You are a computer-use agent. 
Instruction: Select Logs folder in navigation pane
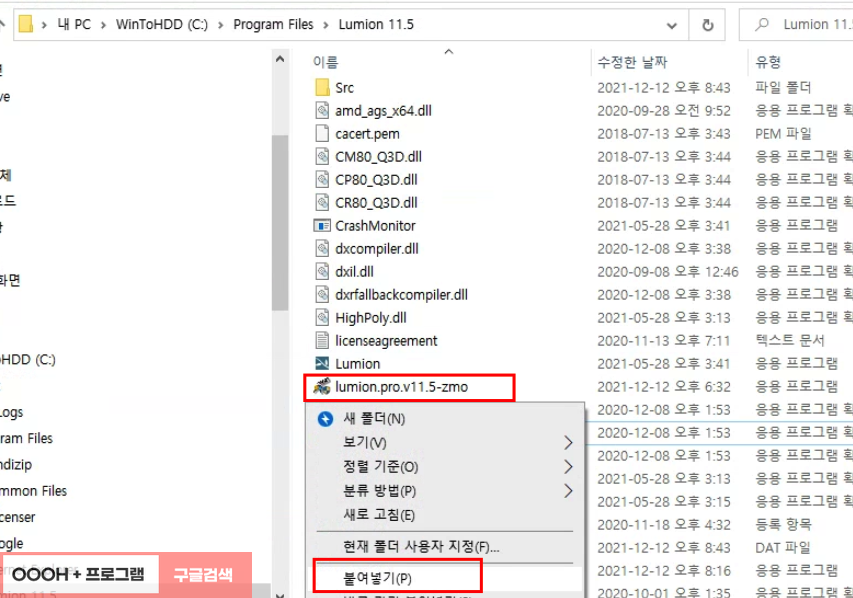coord(11,412)
